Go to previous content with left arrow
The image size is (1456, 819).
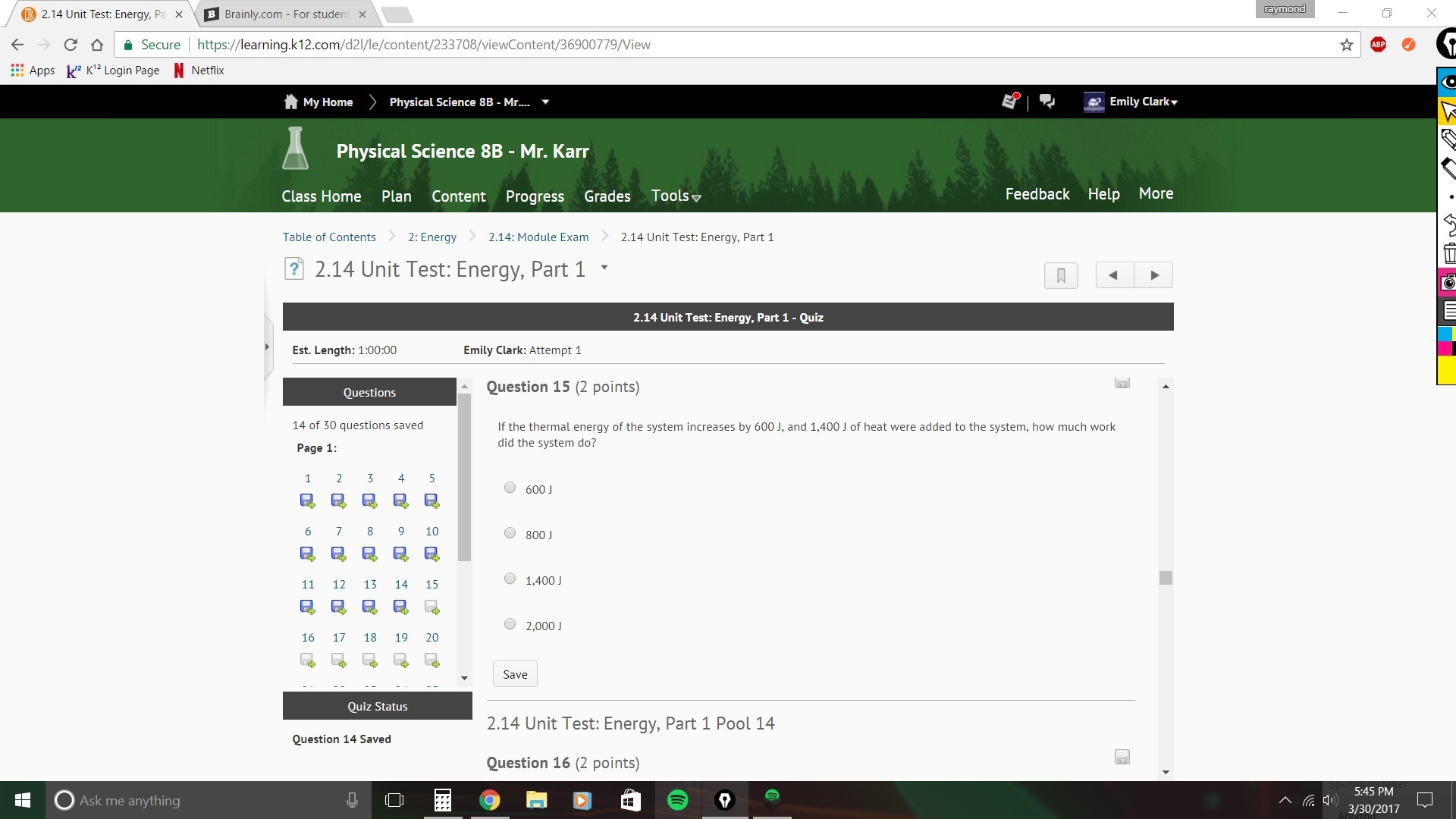(1113, 275)
